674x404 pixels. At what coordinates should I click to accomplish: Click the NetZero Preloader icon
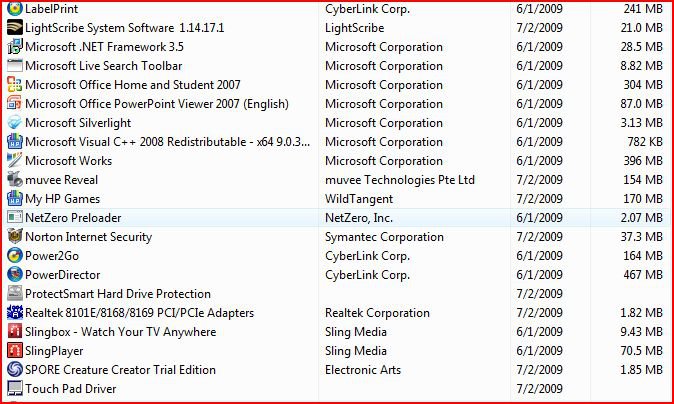point(15,217)
